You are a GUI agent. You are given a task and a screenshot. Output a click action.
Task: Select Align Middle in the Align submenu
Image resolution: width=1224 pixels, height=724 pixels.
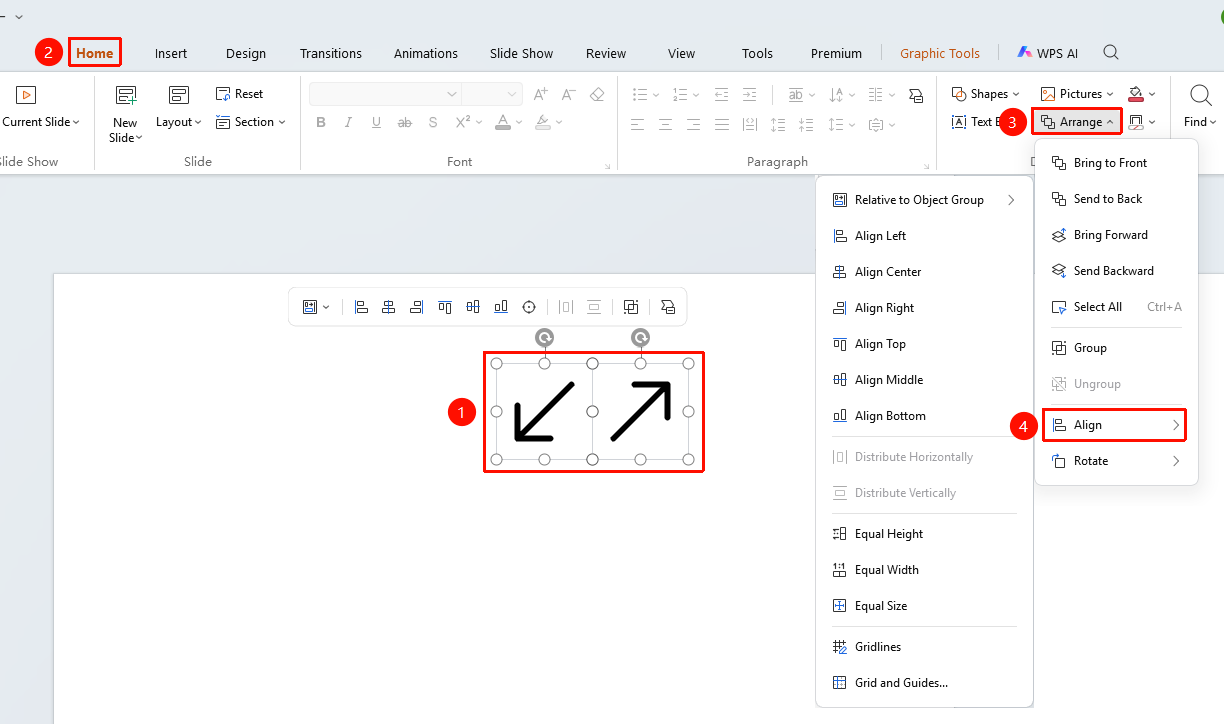coord(924,380)
